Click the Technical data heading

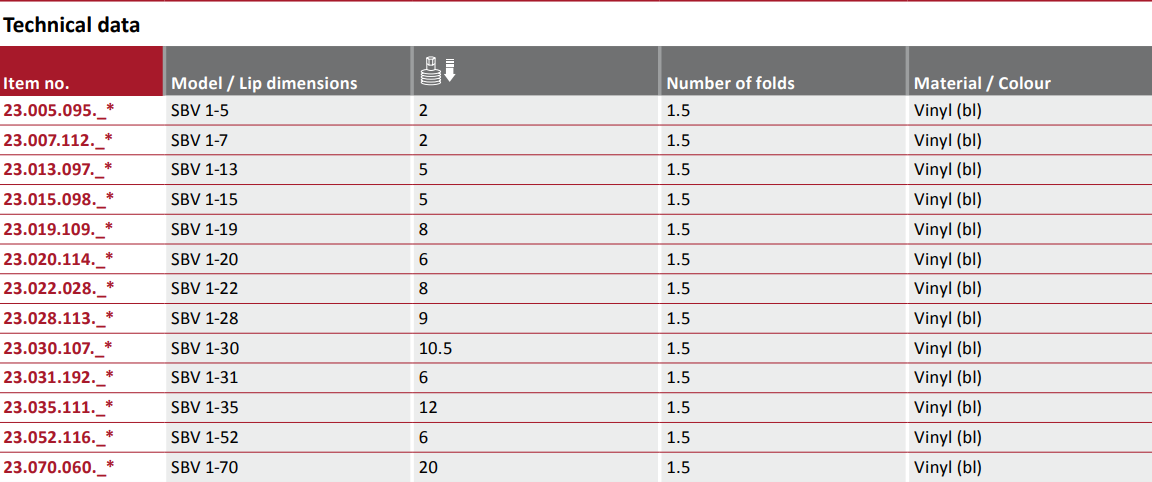coord(72,25)
